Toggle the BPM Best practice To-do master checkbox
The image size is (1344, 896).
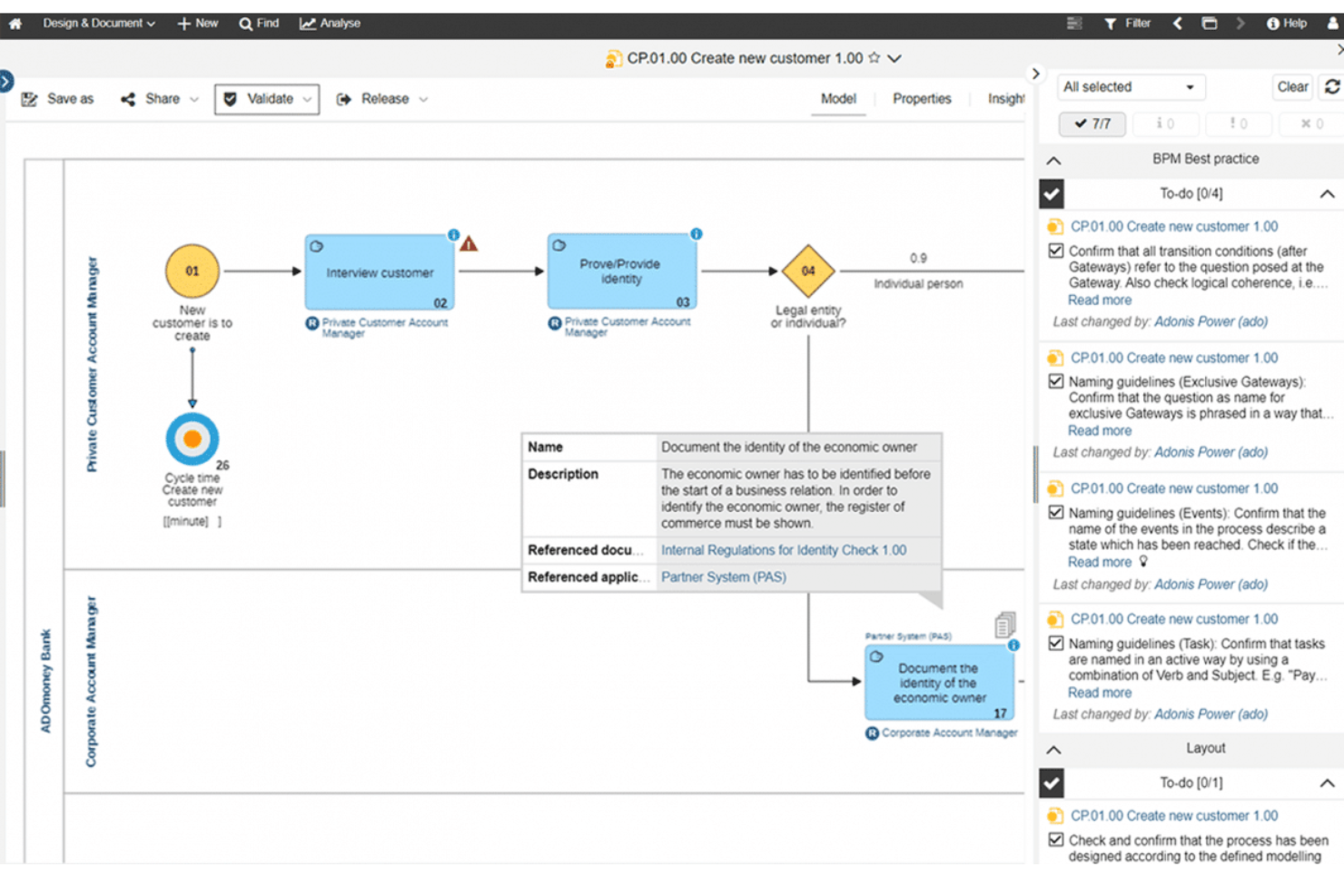(x=1052, y=193)
